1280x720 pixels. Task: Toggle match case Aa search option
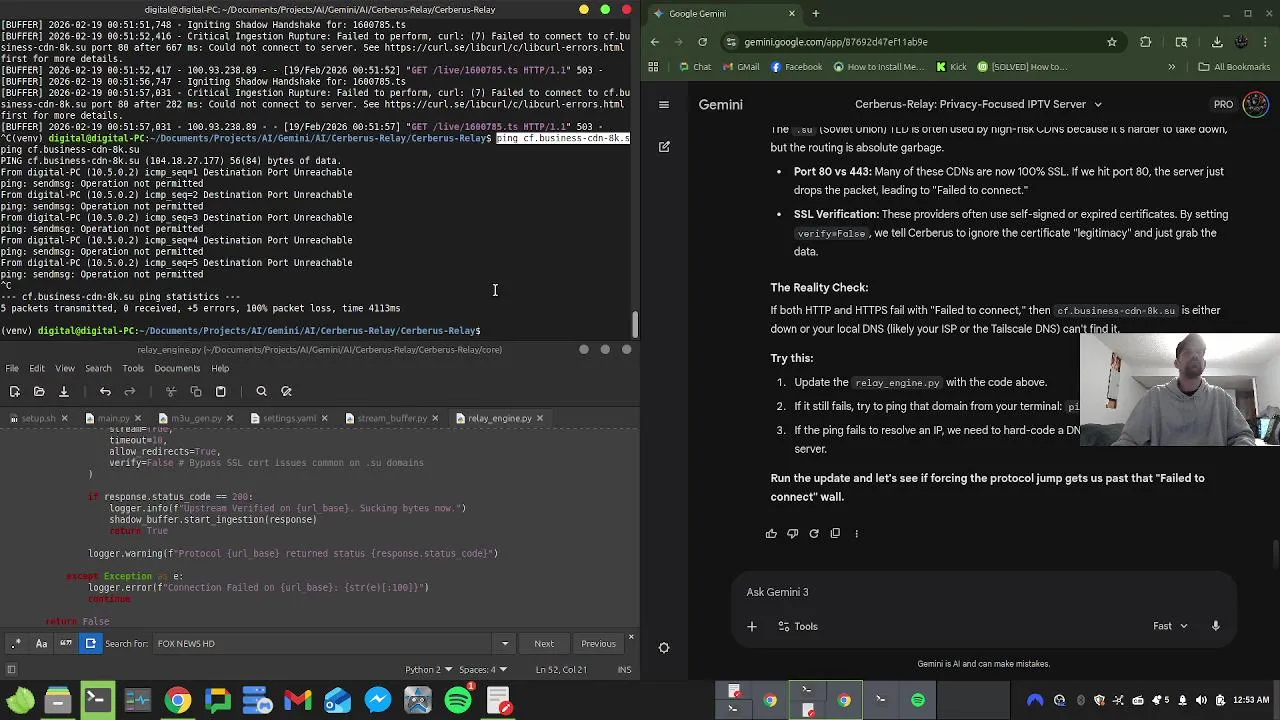click(x=41, y=643)
